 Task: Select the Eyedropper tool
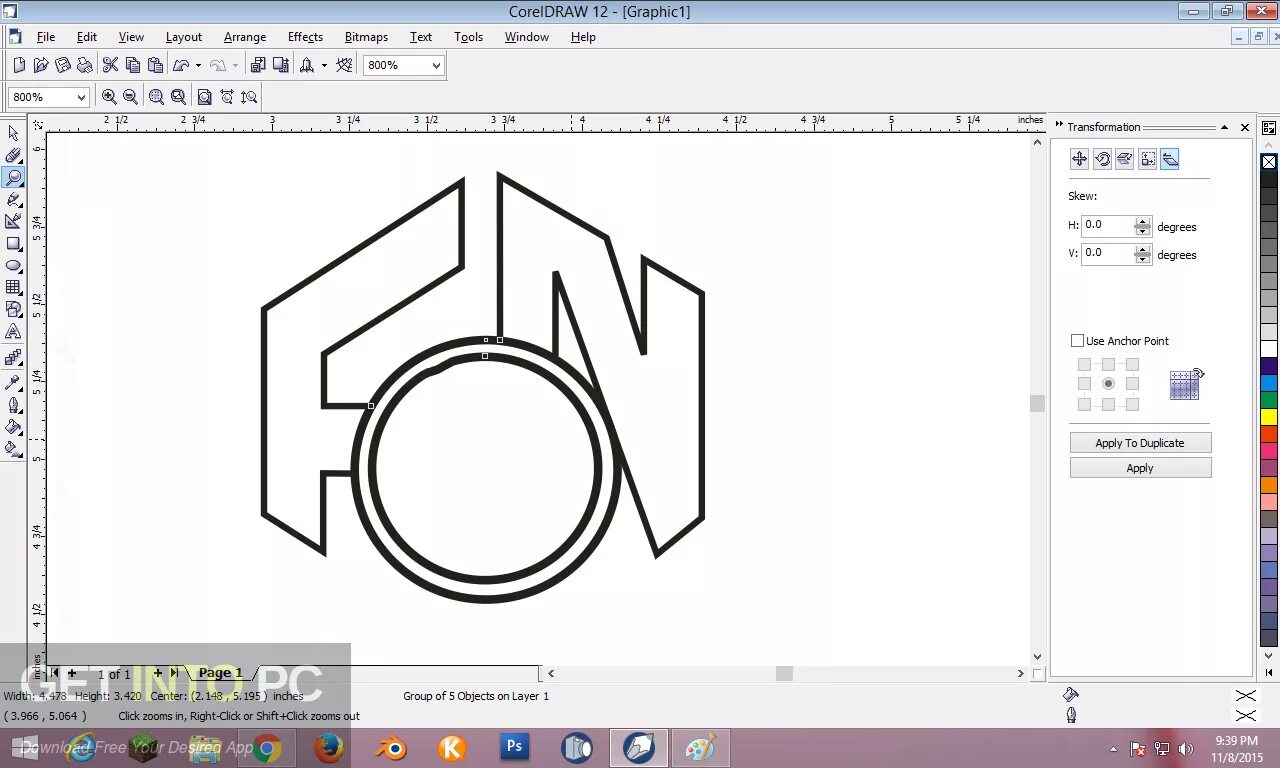click(13, 382)
